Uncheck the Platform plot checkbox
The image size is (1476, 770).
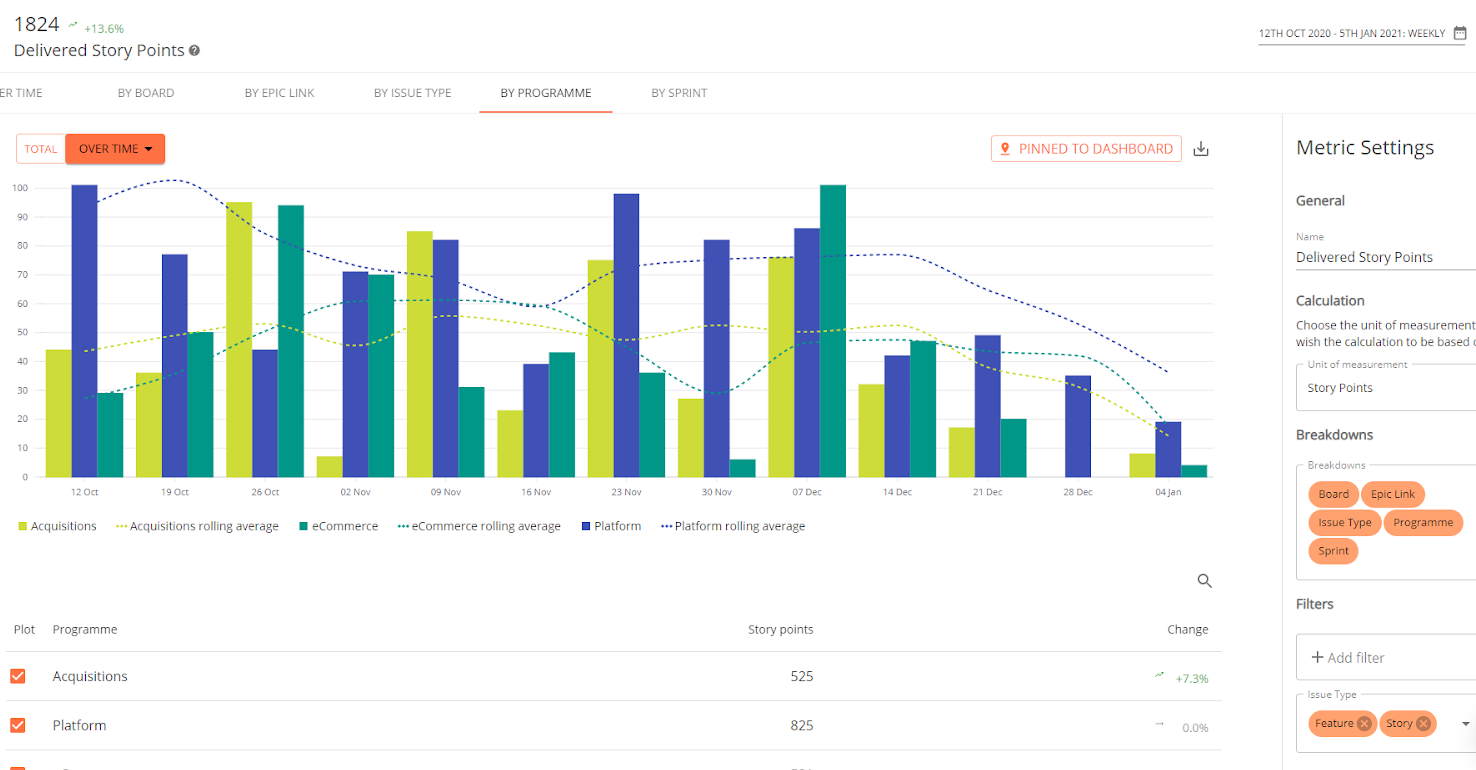(17, 725)
